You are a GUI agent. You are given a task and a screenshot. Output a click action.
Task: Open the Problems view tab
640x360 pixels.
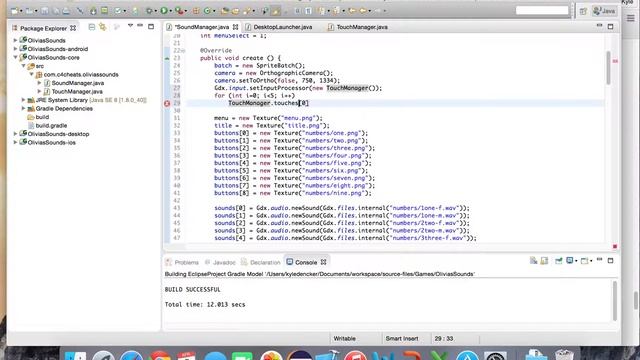[x=182, y=262]
